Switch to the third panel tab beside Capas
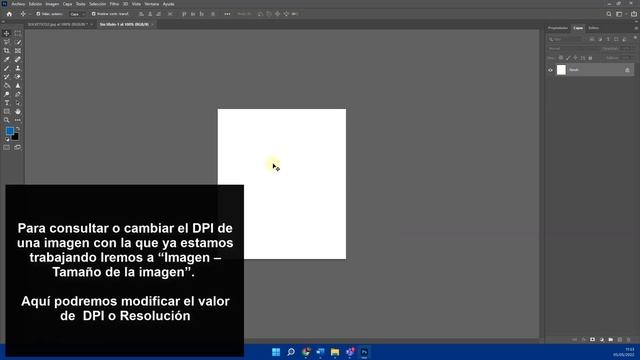The image size is (640, 360). click(x=593, y=28)
